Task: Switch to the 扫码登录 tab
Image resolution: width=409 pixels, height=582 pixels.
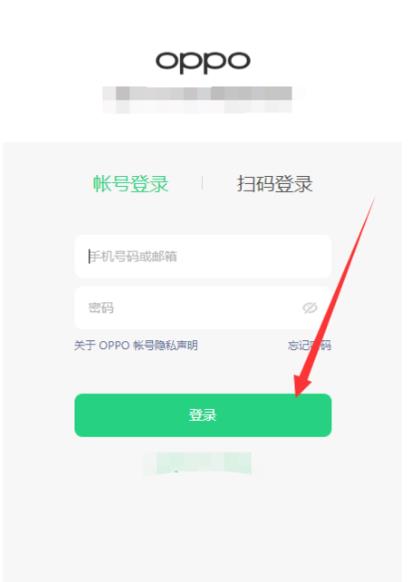Action: coord(275,184)
